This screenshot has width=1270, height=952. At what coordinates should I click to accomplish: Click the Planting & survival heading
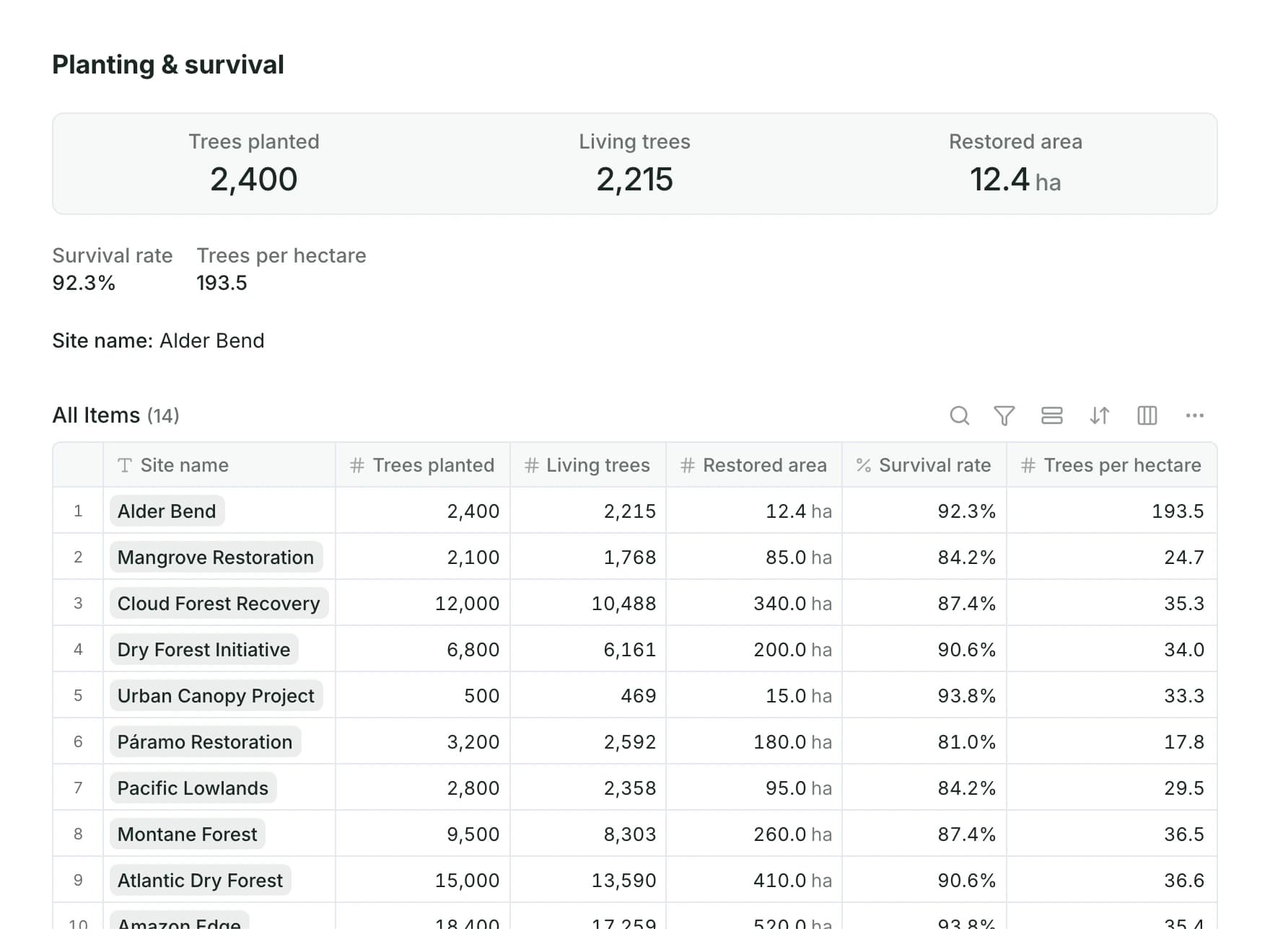(168, 65)
